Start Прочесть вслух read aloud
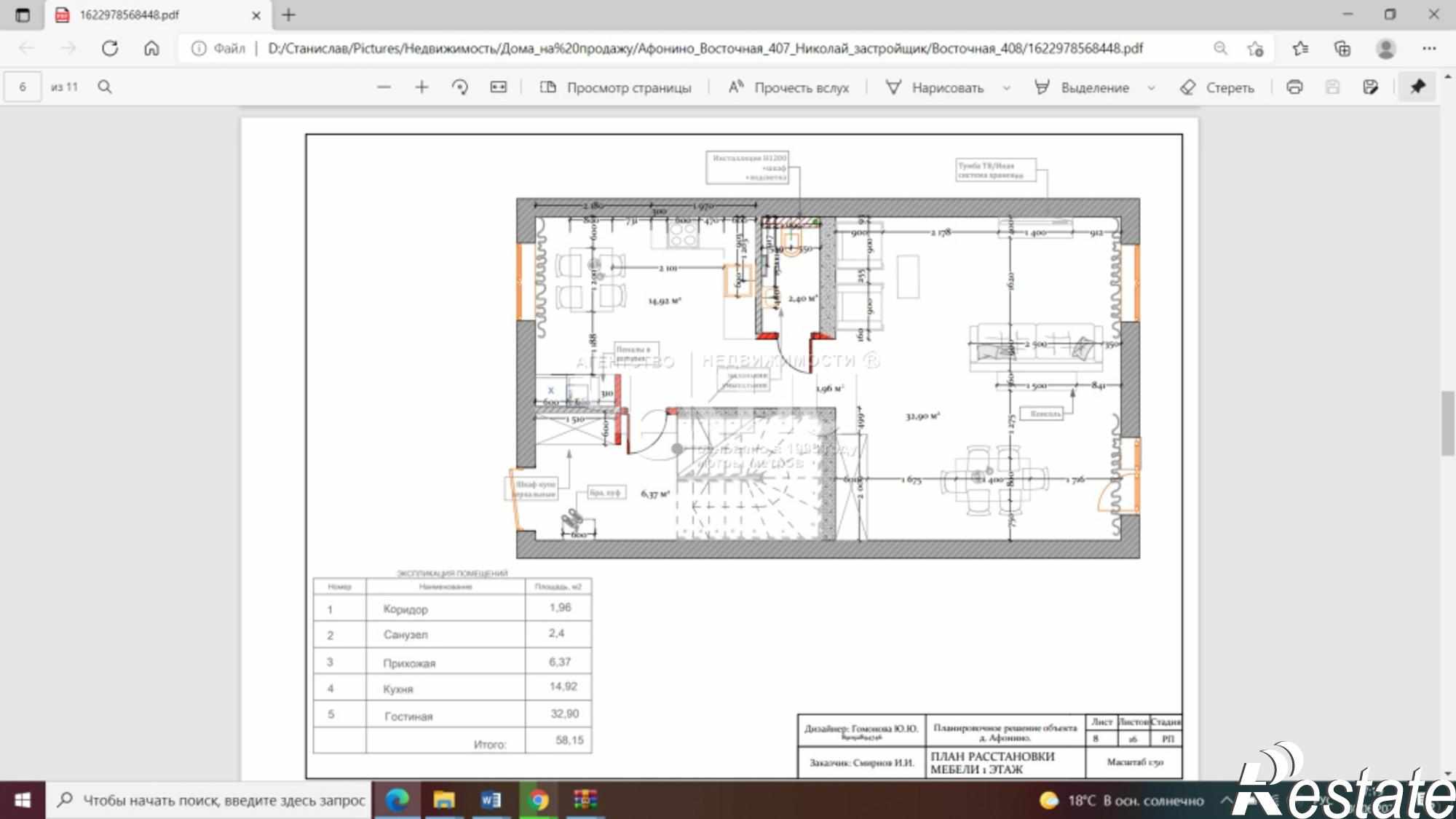The height and width of the screenshot is (819, 1456). [x=788, y=87]
